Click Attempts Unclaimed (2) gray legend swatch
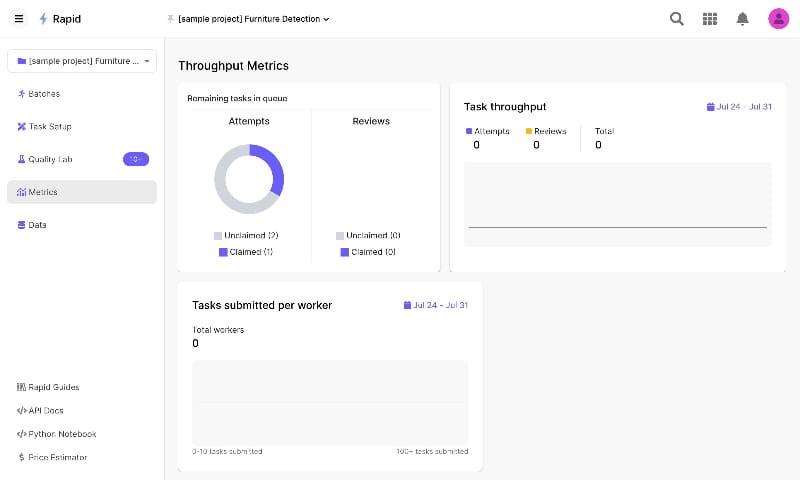Image resolution: width=800 pixels, height=480 pixels. coord(218,236)
